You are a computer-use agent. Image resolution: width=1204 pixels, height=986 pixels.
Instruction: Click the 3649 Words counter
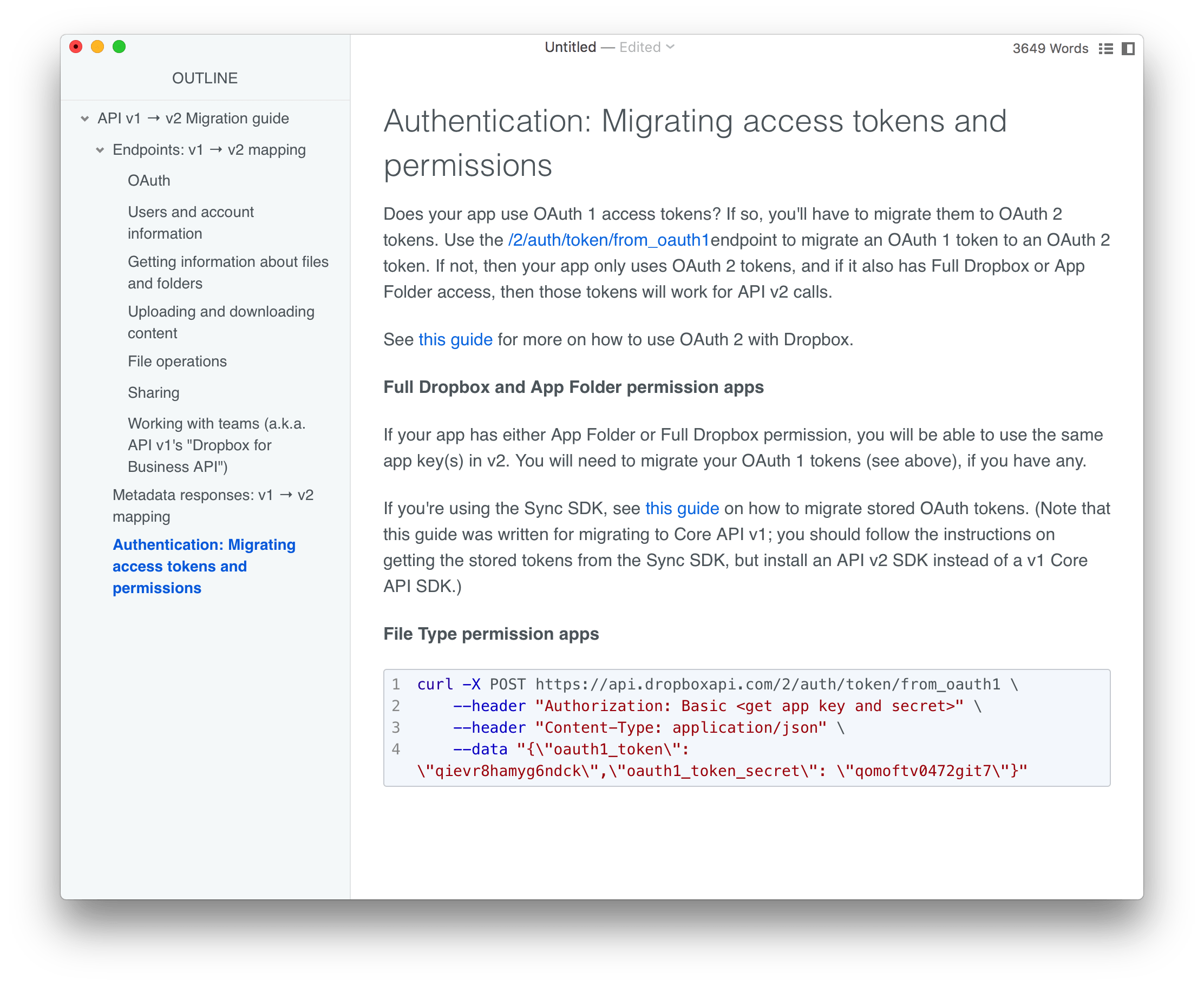click(x=1050, y=48)
